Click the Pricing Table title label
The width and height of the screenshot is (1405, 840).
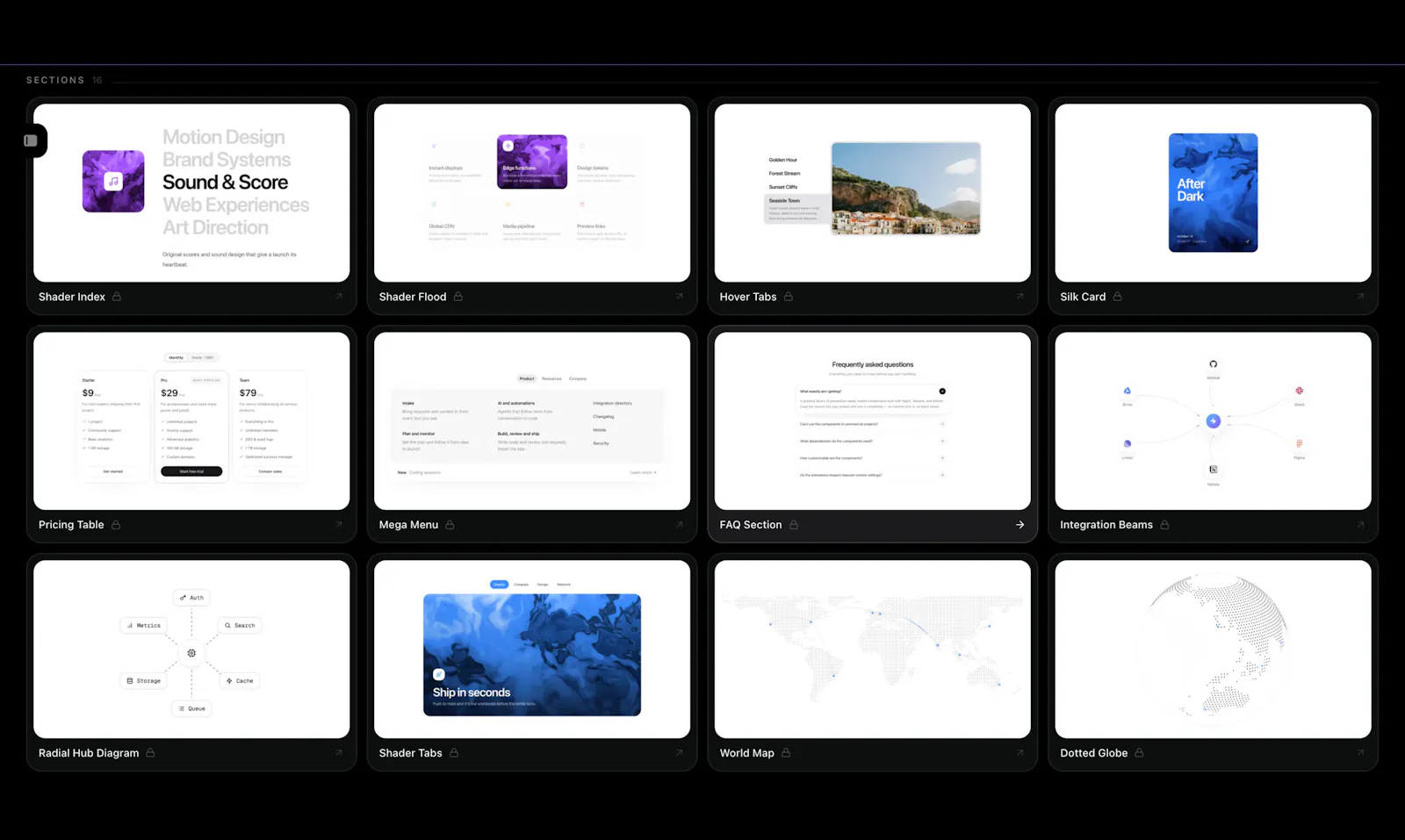[x=71, y=525]
